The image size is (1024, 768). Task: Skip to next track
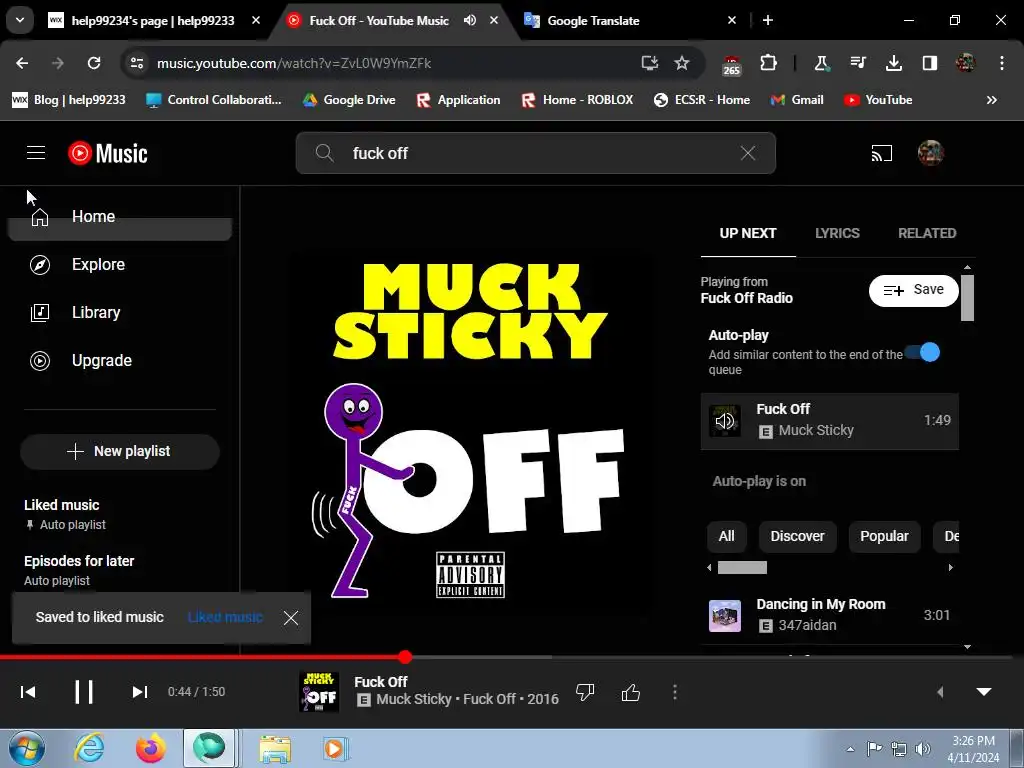click(139, 692)
